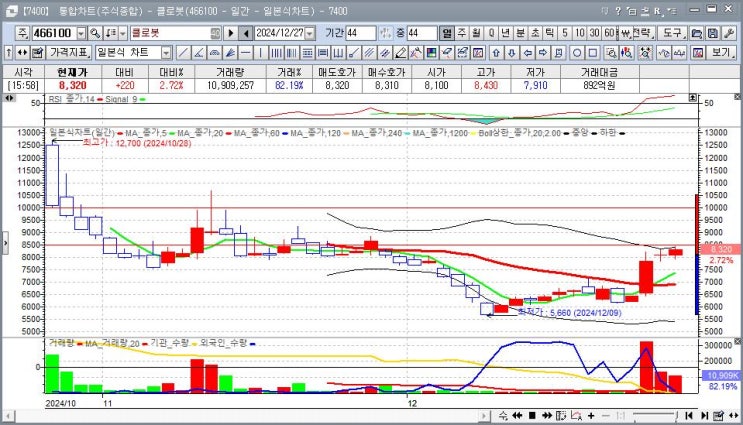Jump to chart start with skip-first icon

click(689, 416)
